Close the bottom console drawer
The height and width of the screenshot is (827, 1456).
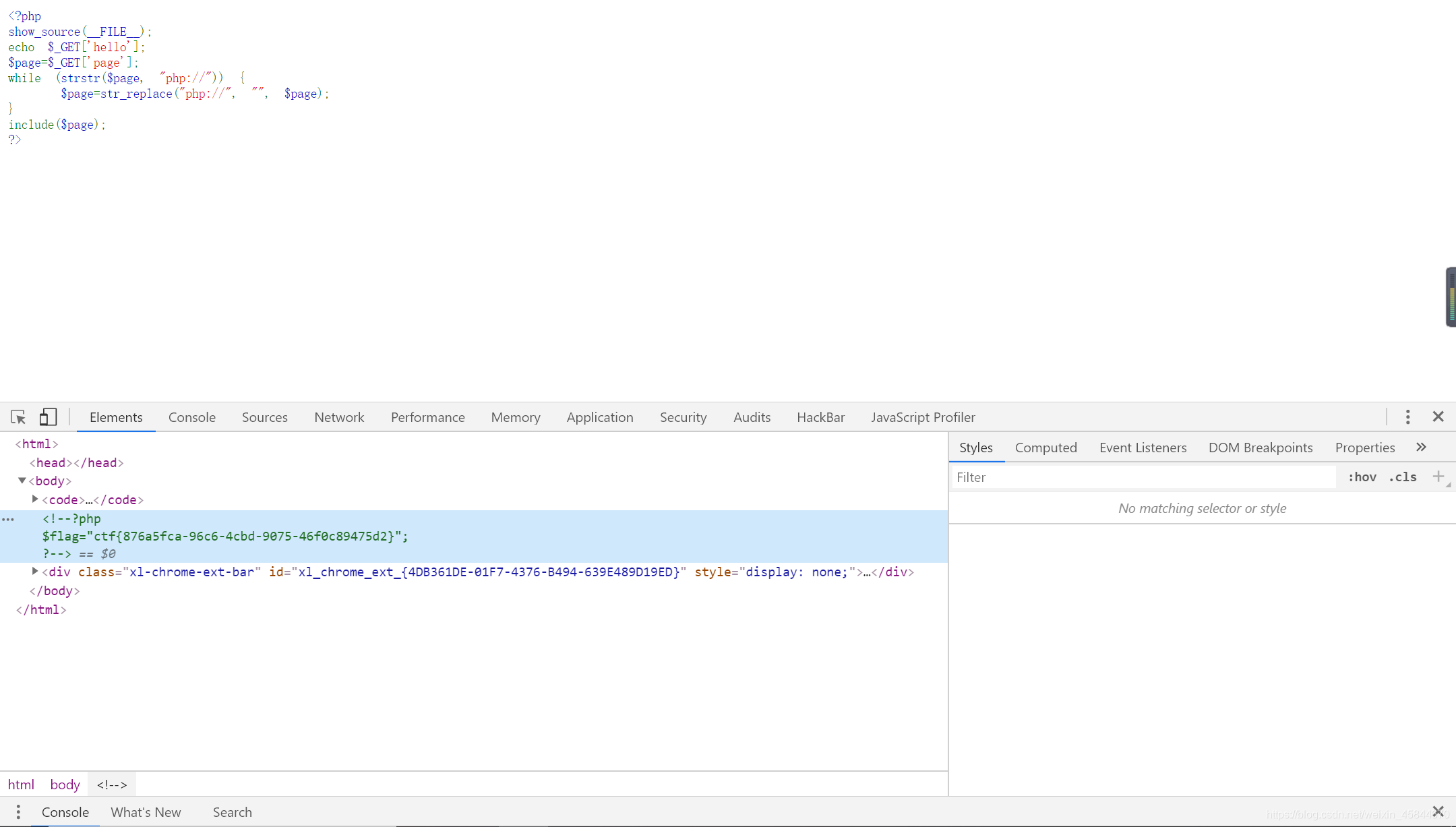(x=1438, y=811)
